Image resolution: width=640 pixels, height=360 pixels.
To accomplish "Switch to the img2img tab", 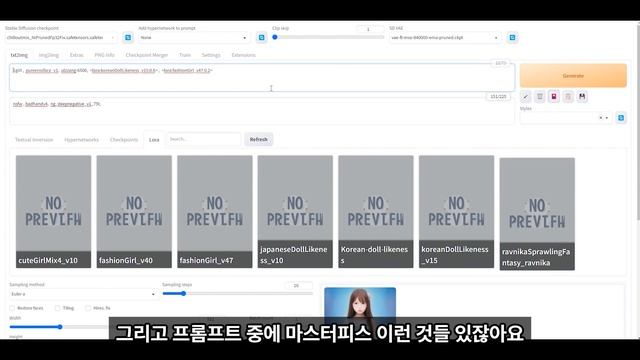I will coord(49,55).
